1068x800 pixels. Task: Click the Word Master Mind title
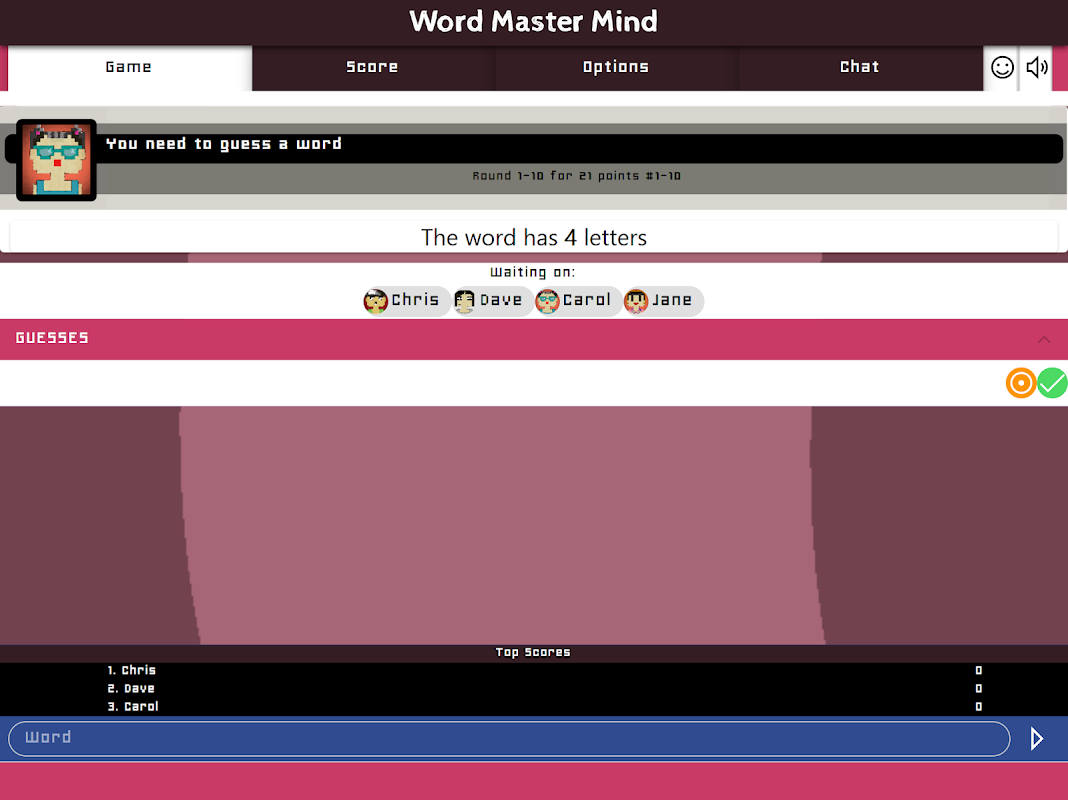click(533, 22)
